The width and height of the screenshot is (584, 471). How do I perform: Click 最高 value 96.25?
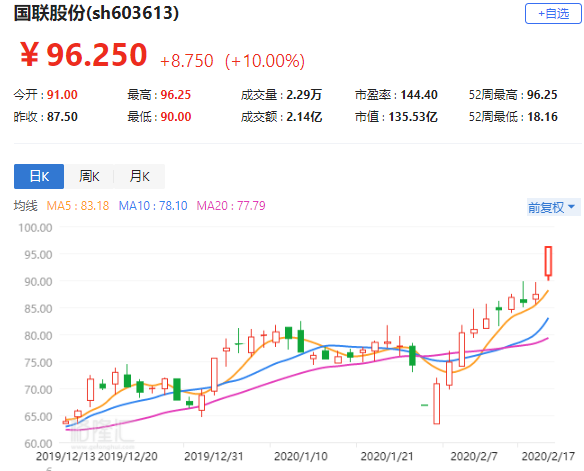[176, 95]
